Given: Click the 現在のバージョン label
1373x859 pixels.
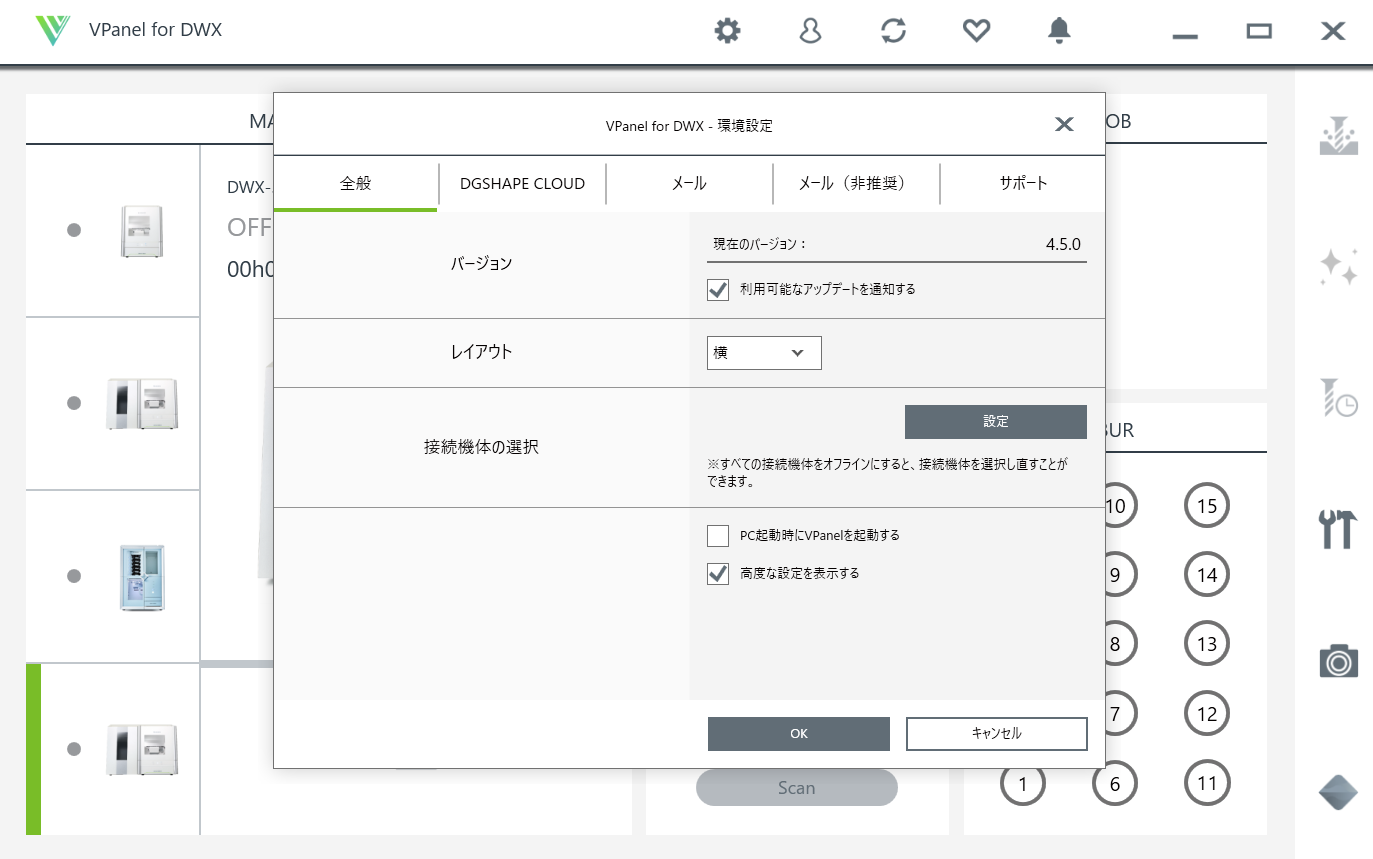Looking at the screenshot, I should coord(759,244).
